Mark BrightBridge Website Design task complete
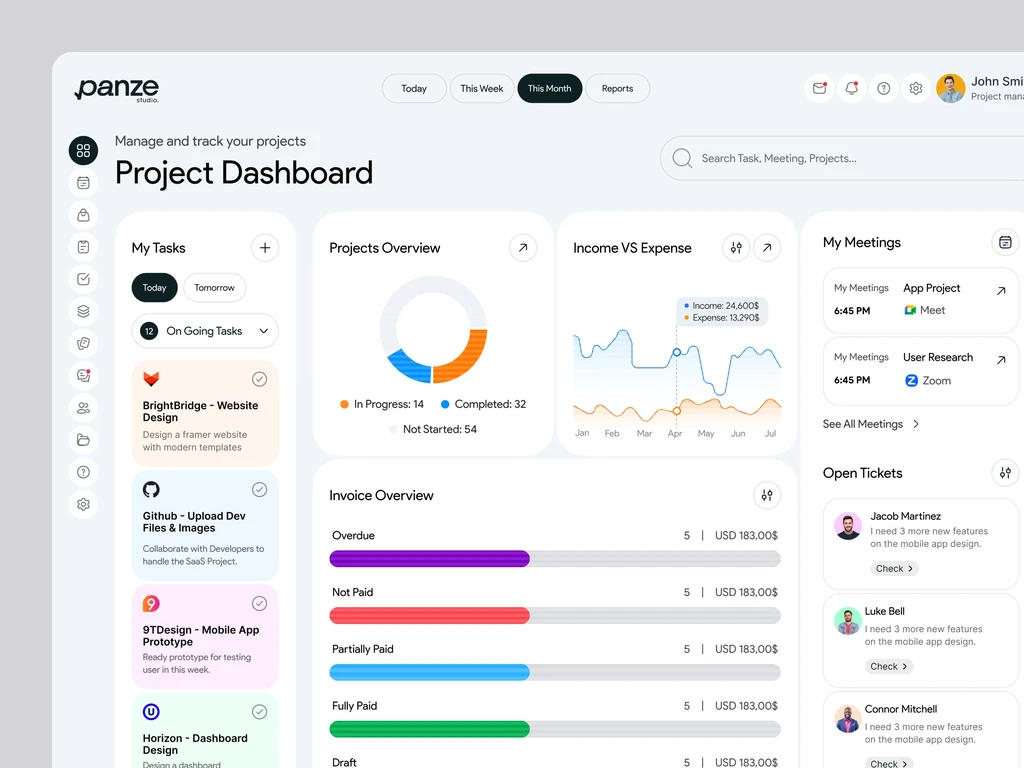This screenshot has width=1024, height=768. coord(259,379)
